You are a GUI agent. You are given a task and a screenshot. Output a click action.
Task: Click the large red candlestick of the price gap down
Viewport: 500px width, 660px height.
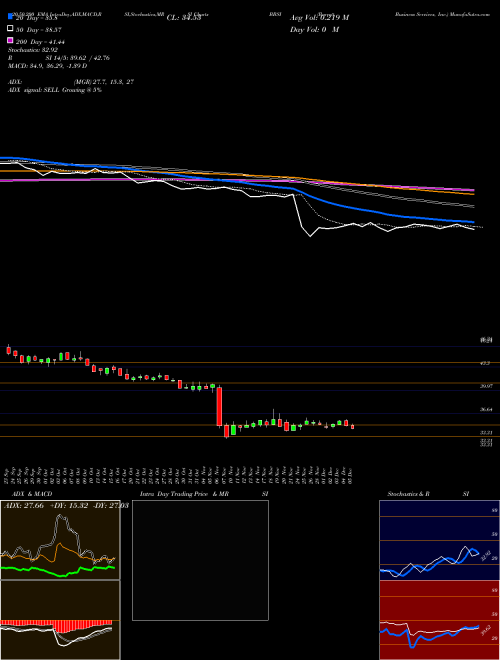point(219,407)
